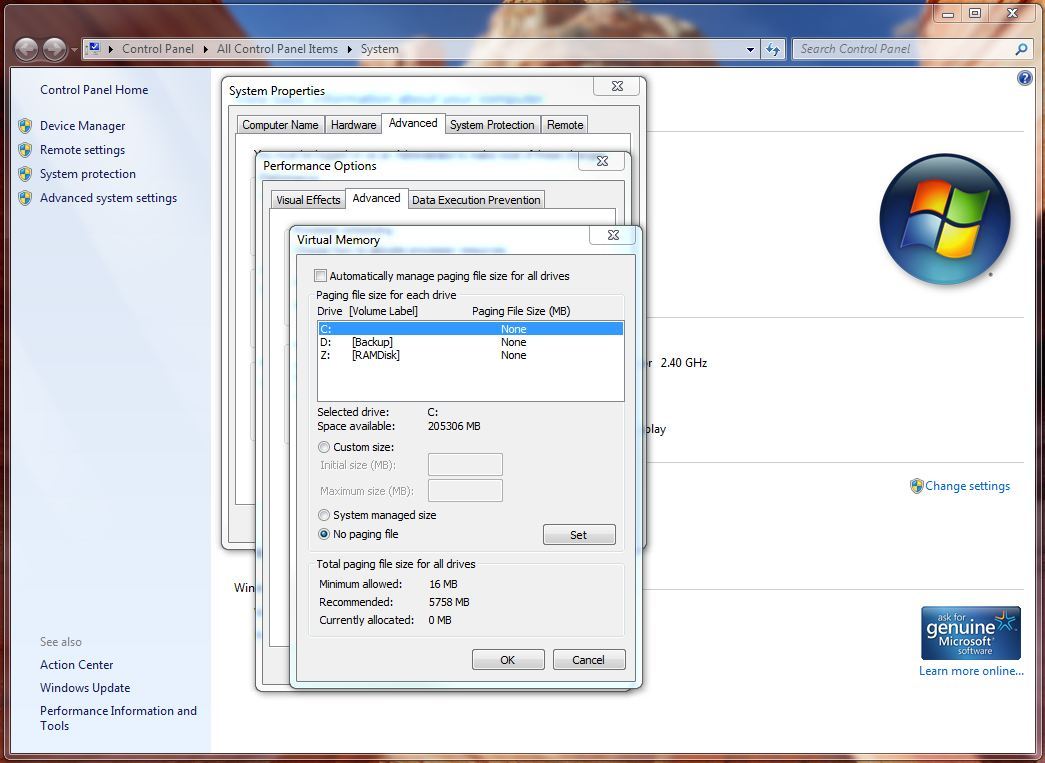This screenshot has width=1045, height=763.
Task: Click the refresh icon beside the address bar
Action: click(x=773, y=49)
